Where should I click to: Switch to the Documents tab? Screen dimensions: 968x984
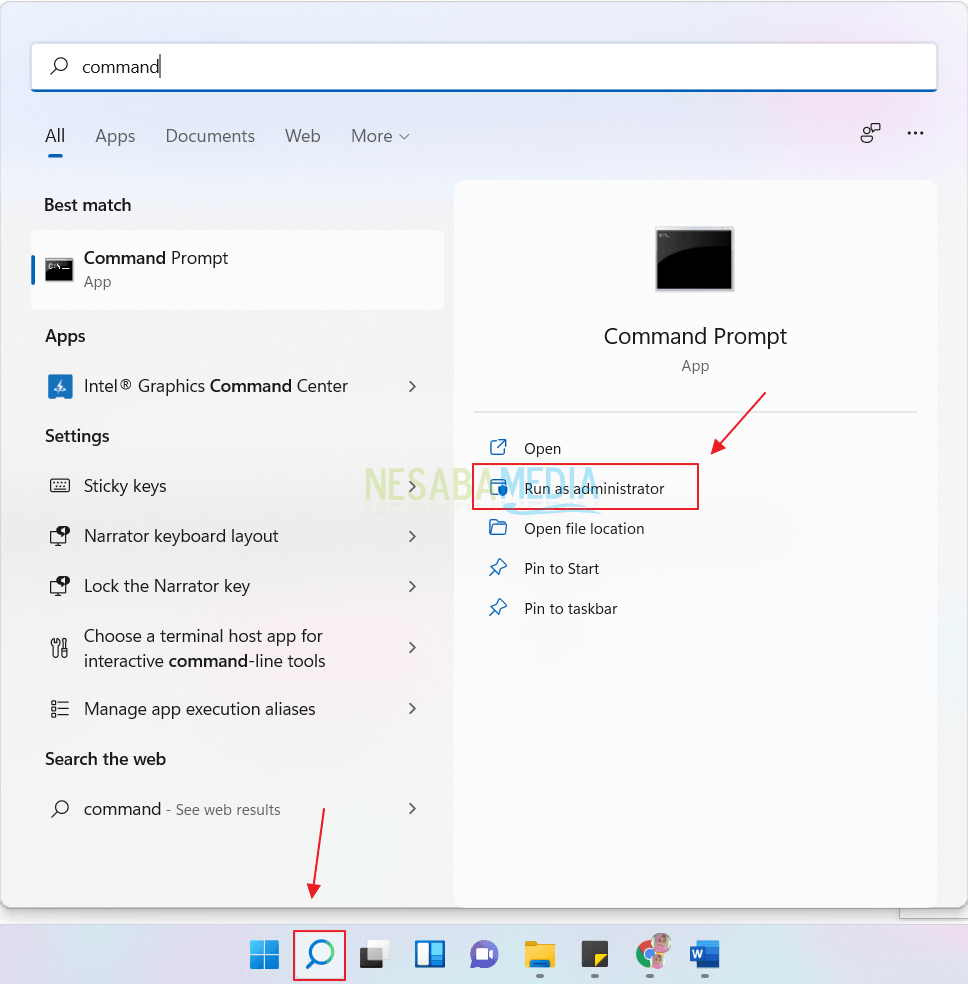pyautogui.click(x=210, y=136)
